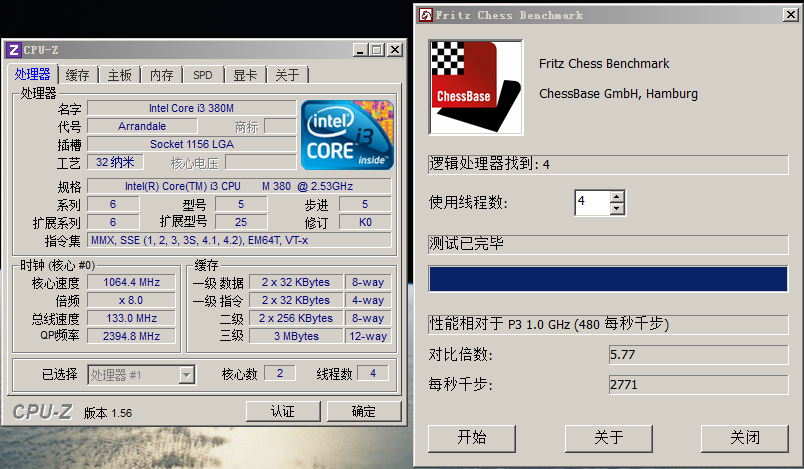The height and width of the screenshot is (469, 804).
Task: Switch to the 主板 tab
Action: 119,75
